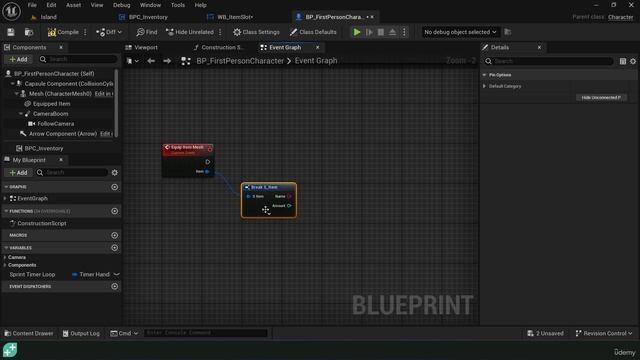Open the graph bookmarks dropdown
Viewport: 640px width, 360px height.
pyautogui.click(x=132, y=61)
